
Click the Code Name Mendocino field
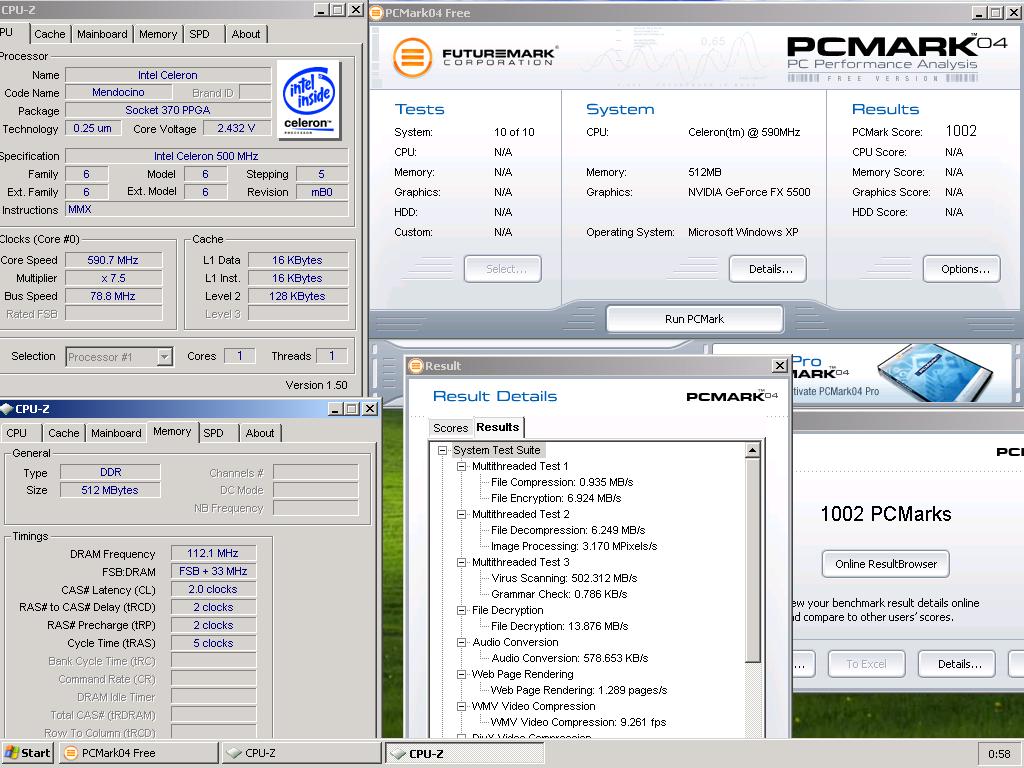click(118, 92)
